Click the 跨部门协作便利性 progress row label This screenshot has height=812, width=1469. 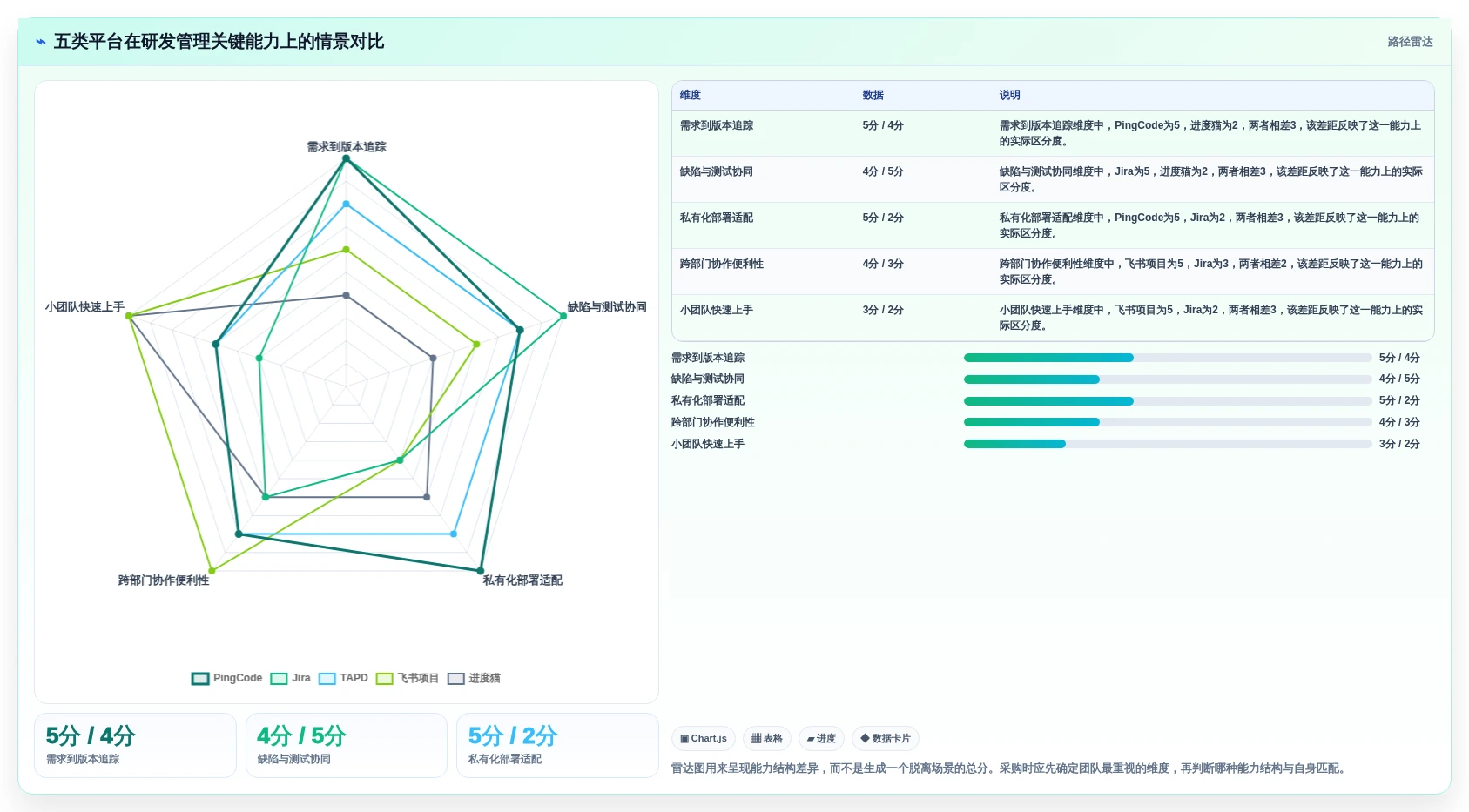[713, 422]
